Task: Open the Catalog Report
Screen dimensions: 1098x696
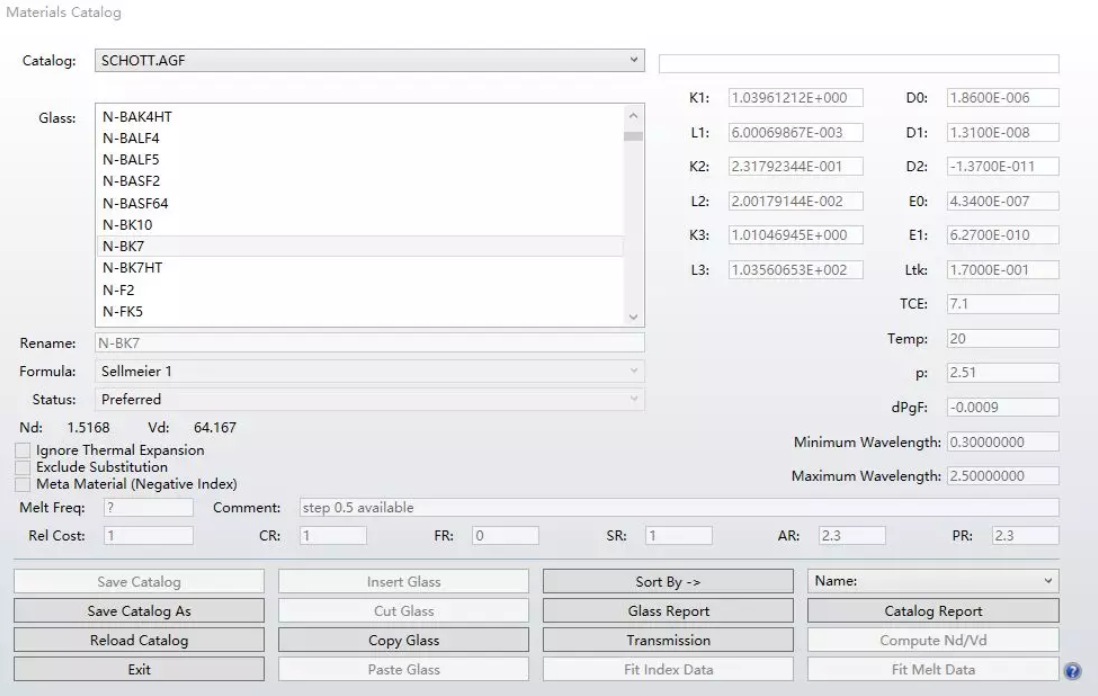Action: pyautogui.click(x=932, y=611)
